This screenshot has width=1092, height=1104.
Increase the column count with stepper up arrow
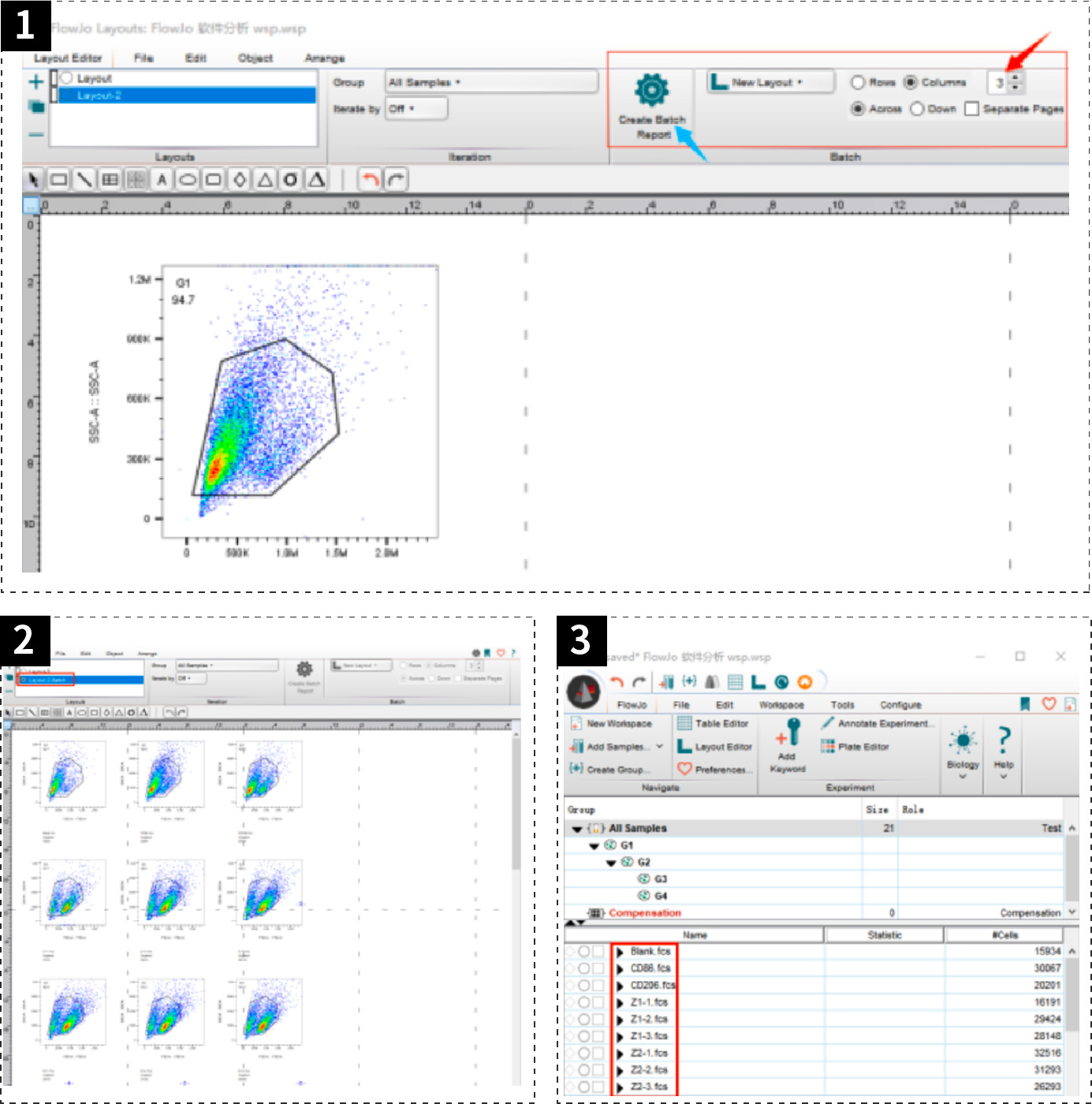1016,77
